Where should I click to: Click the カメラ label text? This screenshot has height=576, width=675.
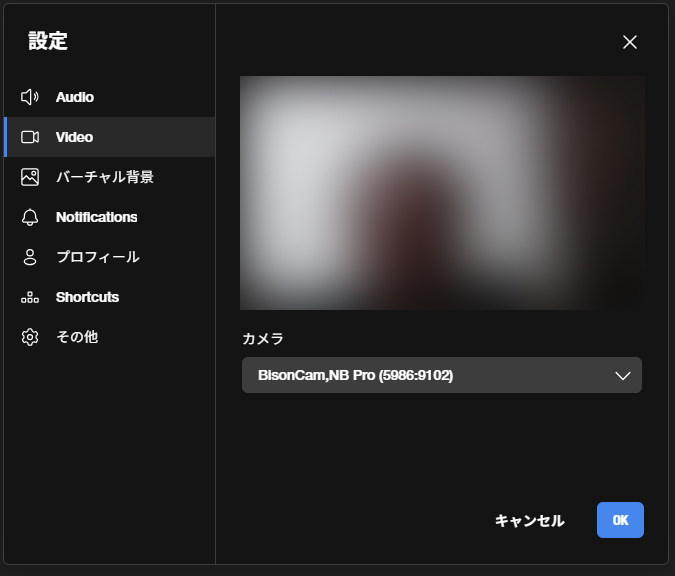(263, 339)
